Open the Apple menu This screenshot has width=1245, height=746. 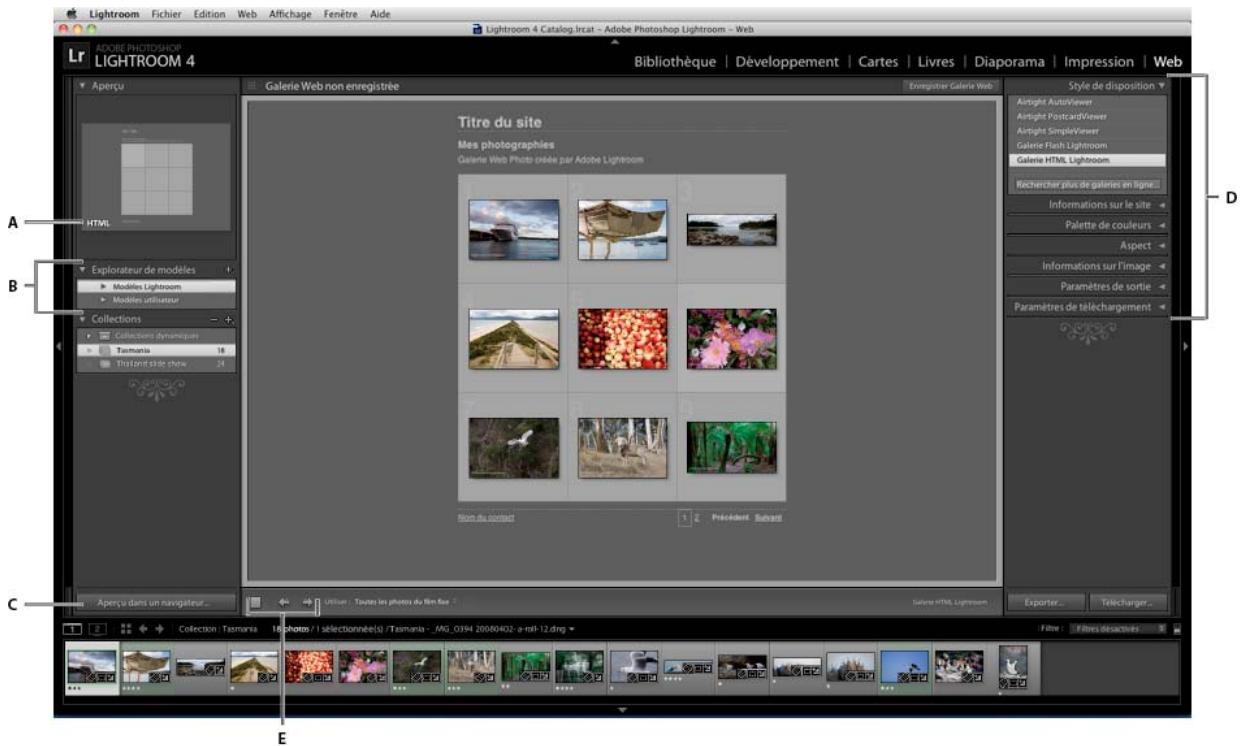pyautogui.click(x=71, y=15)
